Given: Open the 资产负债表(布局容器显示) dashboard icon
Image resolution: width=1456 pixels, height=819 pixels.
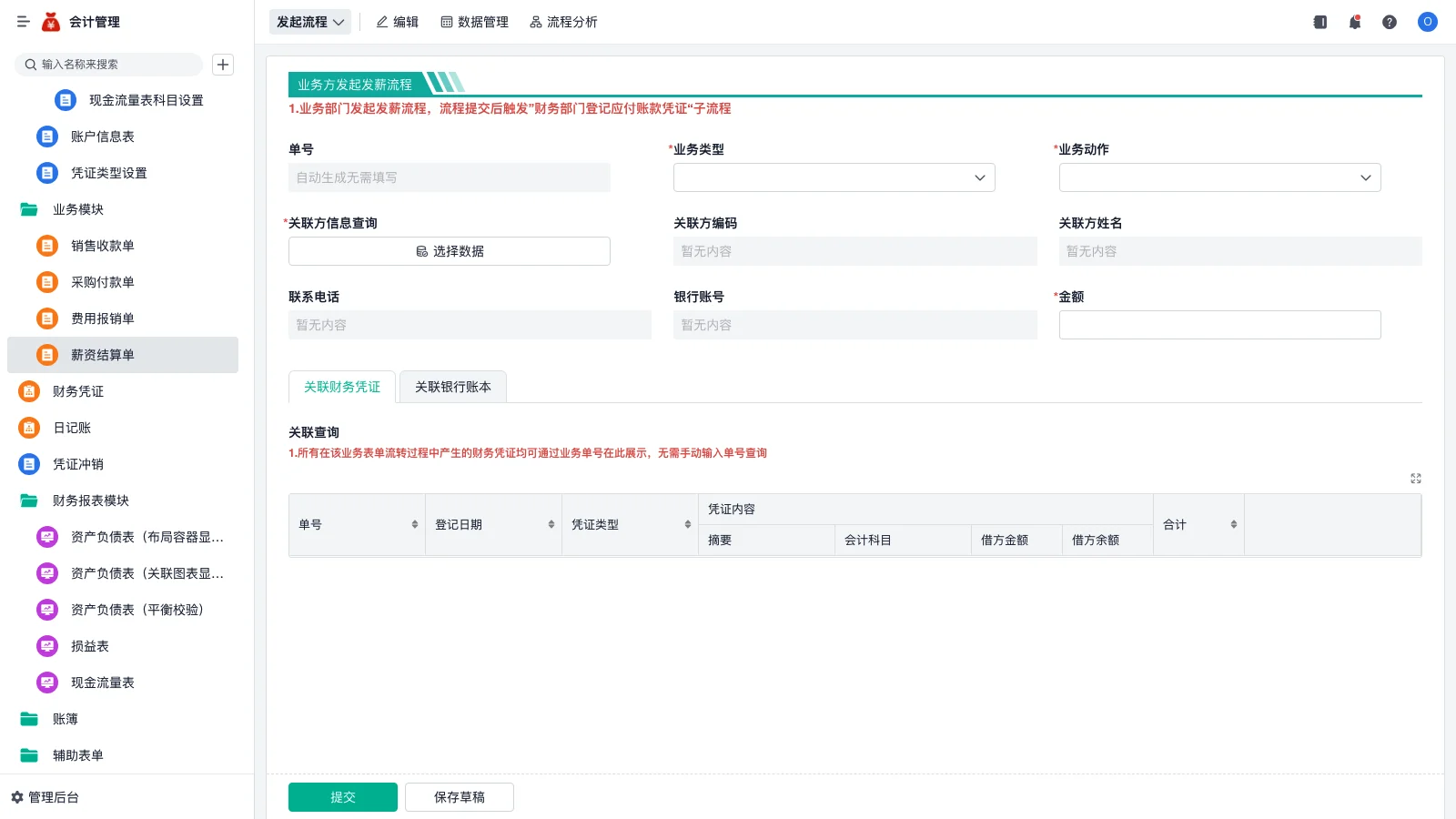Looking at the screenshot, I should point(47,537).
